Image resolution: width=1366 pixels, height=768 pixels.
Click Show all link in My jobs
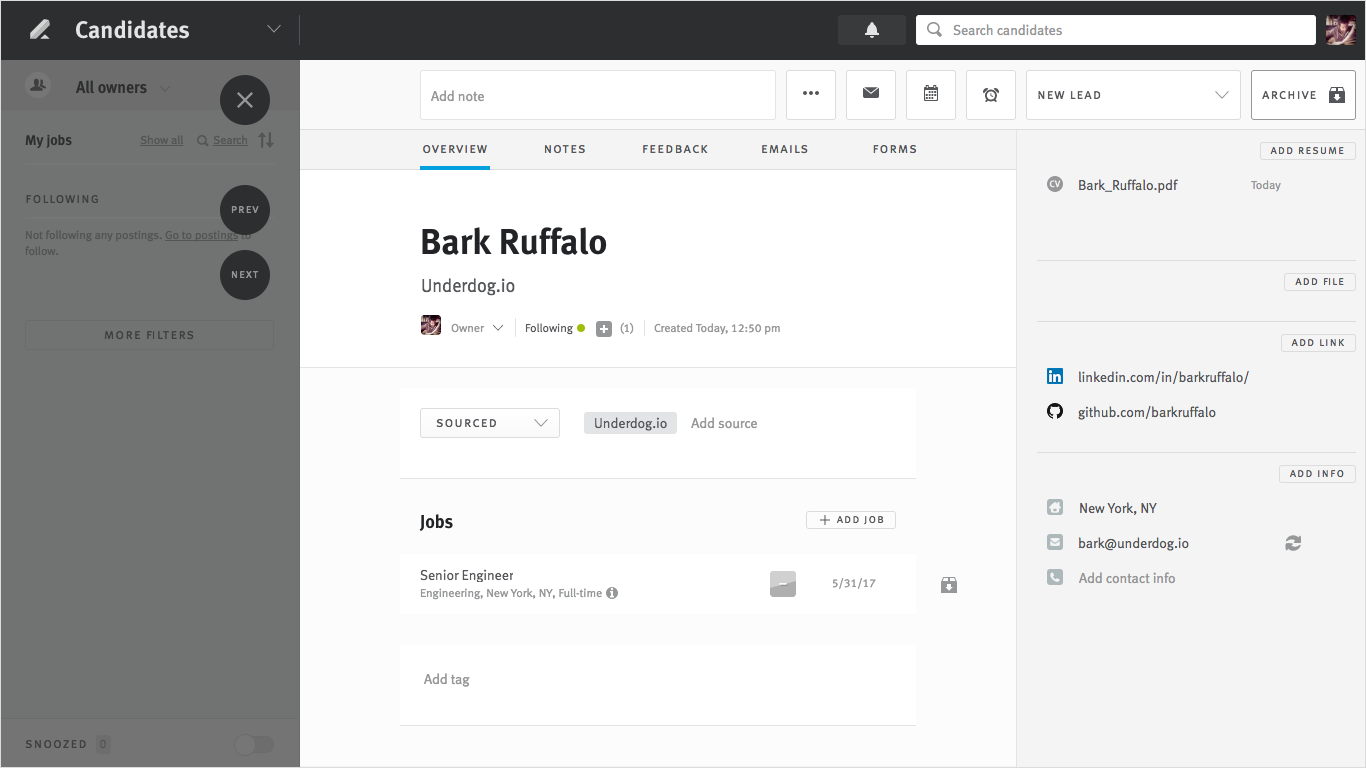click(x=161, y=141)
